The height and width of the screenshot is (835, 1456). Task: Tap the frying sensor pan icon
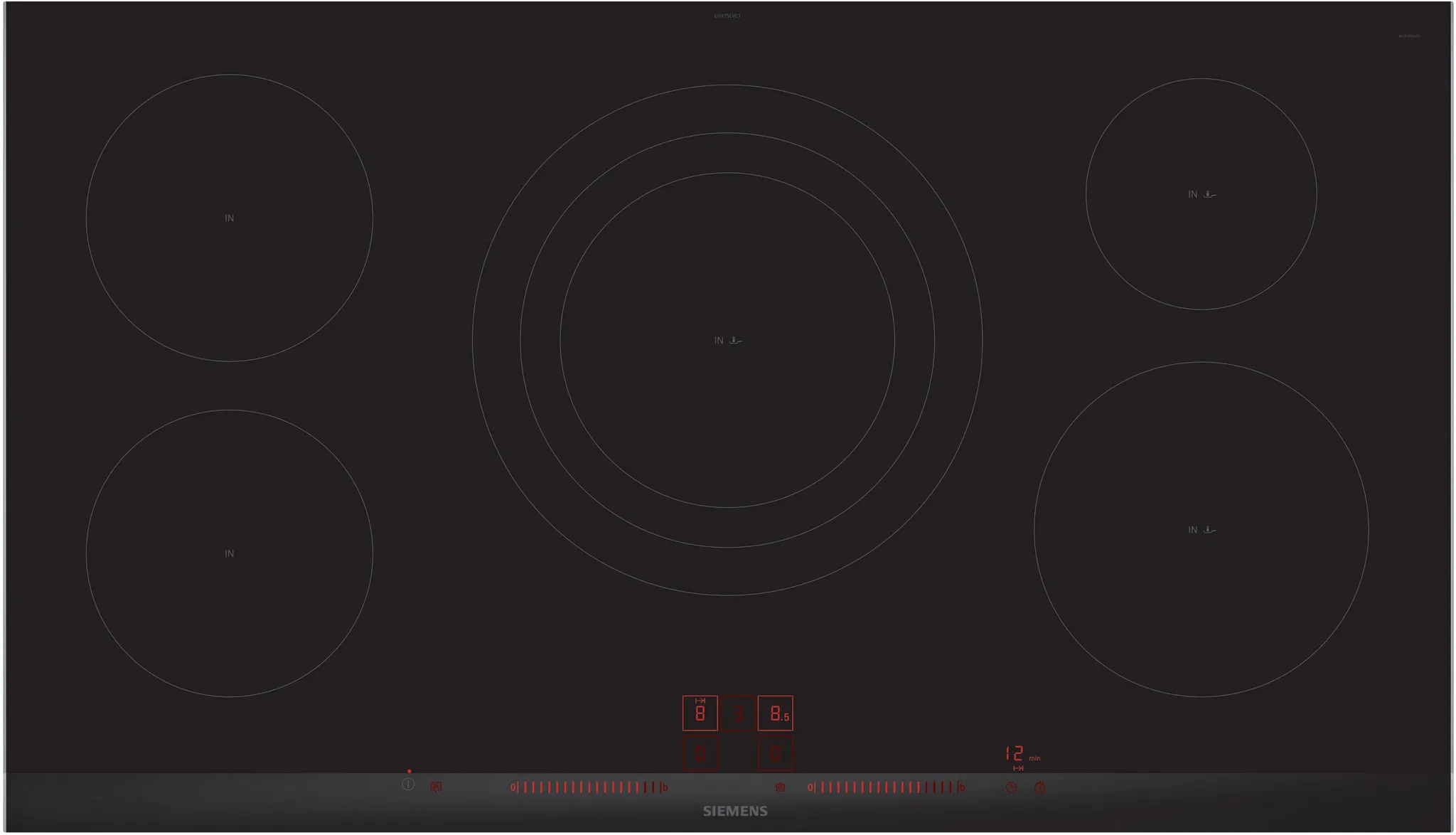pos(781,787)
